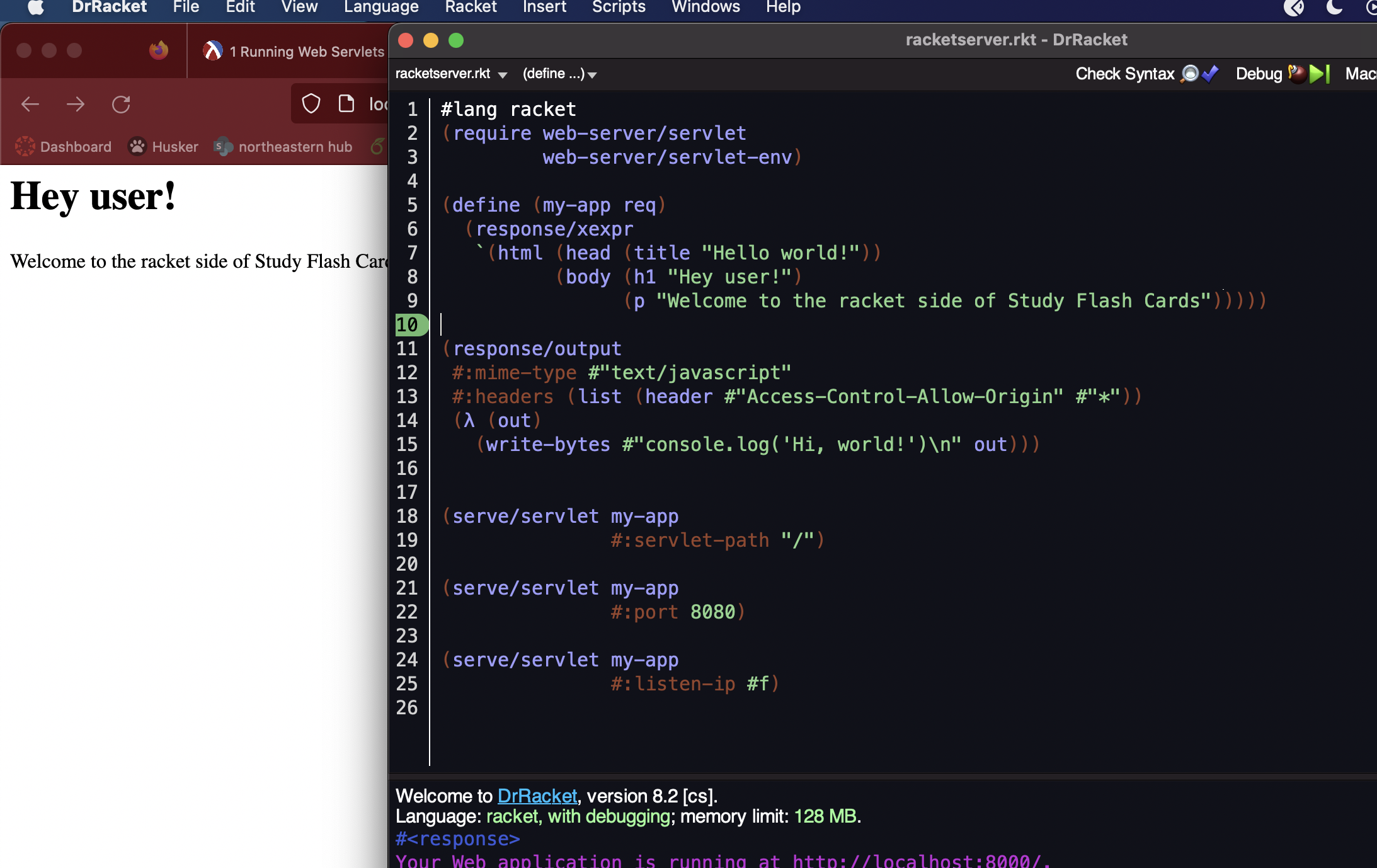1377x868 pixels.
Task: Click the browser forward arrow
Action: click(76, 104)
